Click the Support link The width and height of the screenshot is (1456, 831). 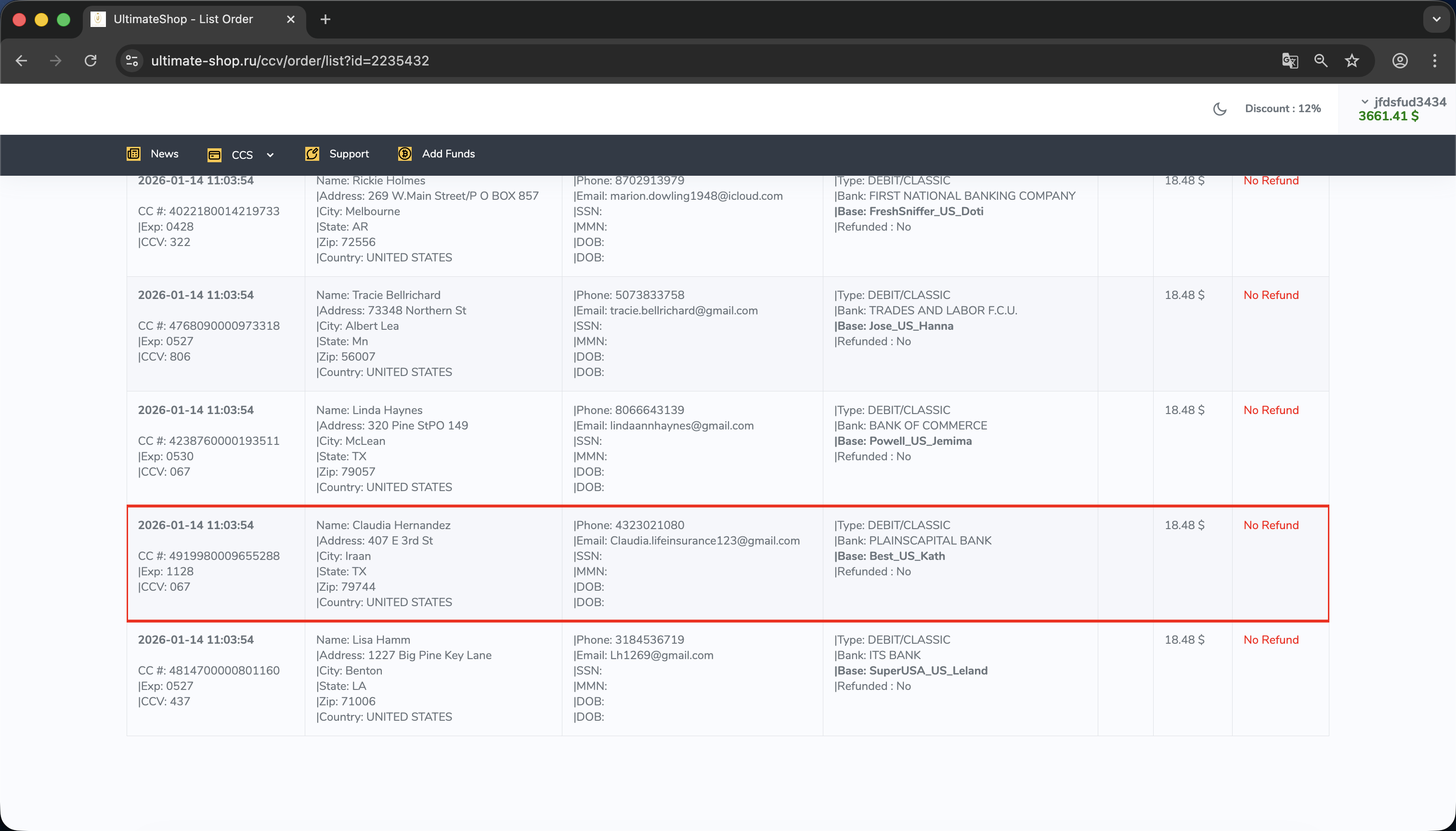[x=349, y=154]
